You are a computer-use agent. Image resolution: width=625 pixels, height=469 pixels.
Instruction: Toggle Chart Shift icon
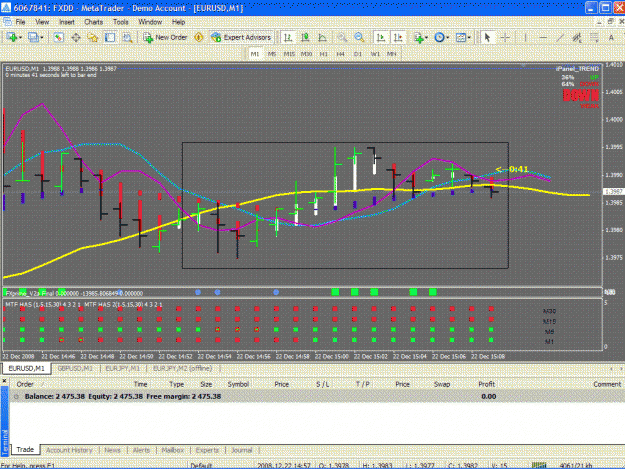[x=398, y=37]
